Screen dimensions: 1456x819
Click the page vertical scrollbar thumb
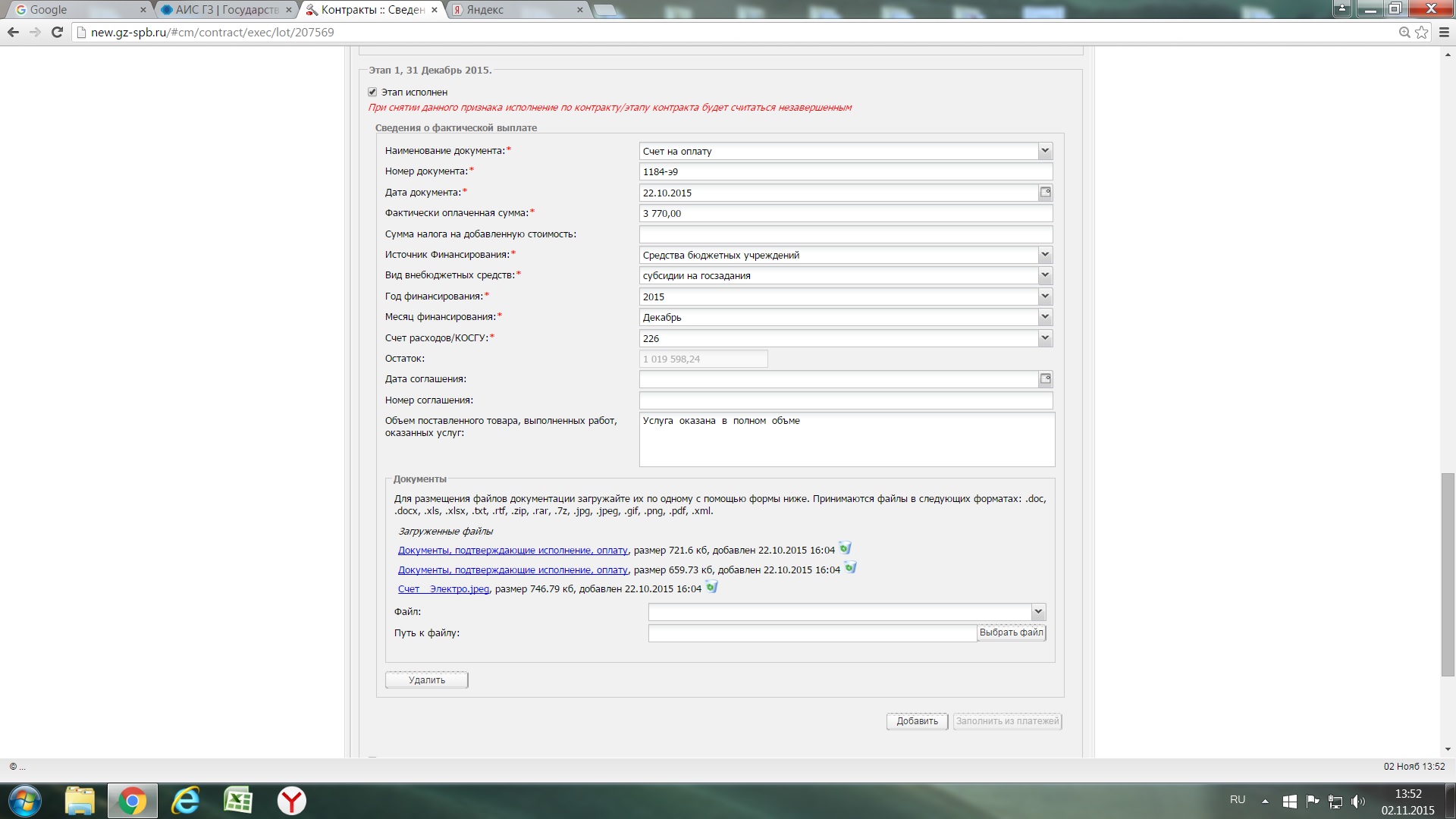[1448, 574]
